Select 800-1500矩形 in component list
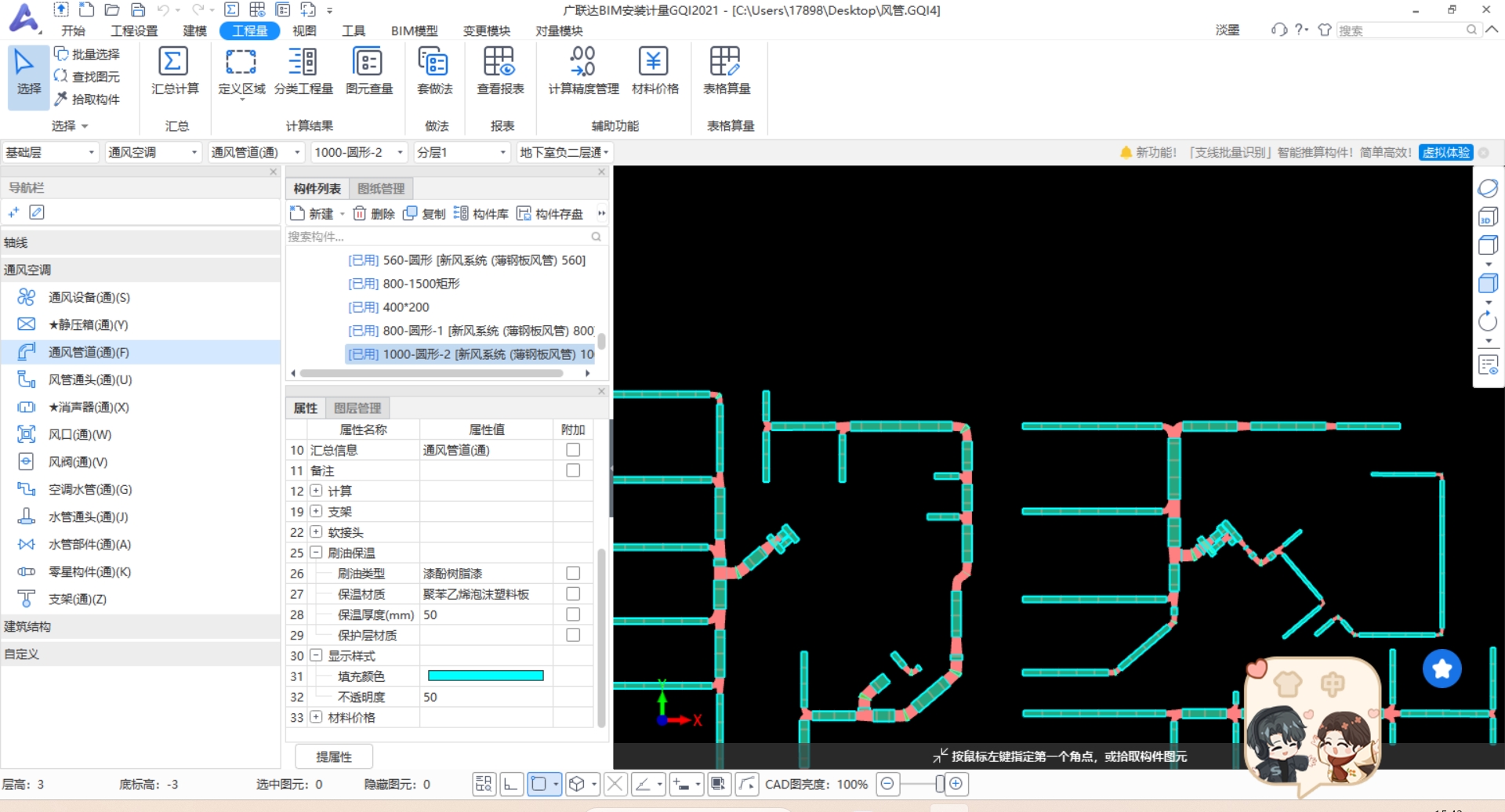Viewport: 1505px width, 812px height. [x=404, y=284]
